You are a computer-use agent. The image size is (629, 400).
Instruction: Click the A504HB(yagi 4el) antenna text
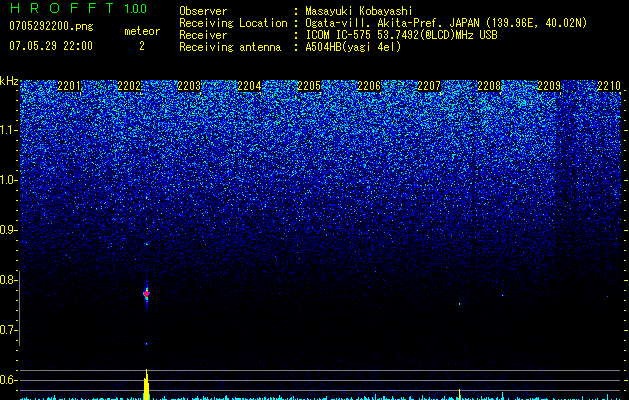pyautogui.click(x=353, y=47)
